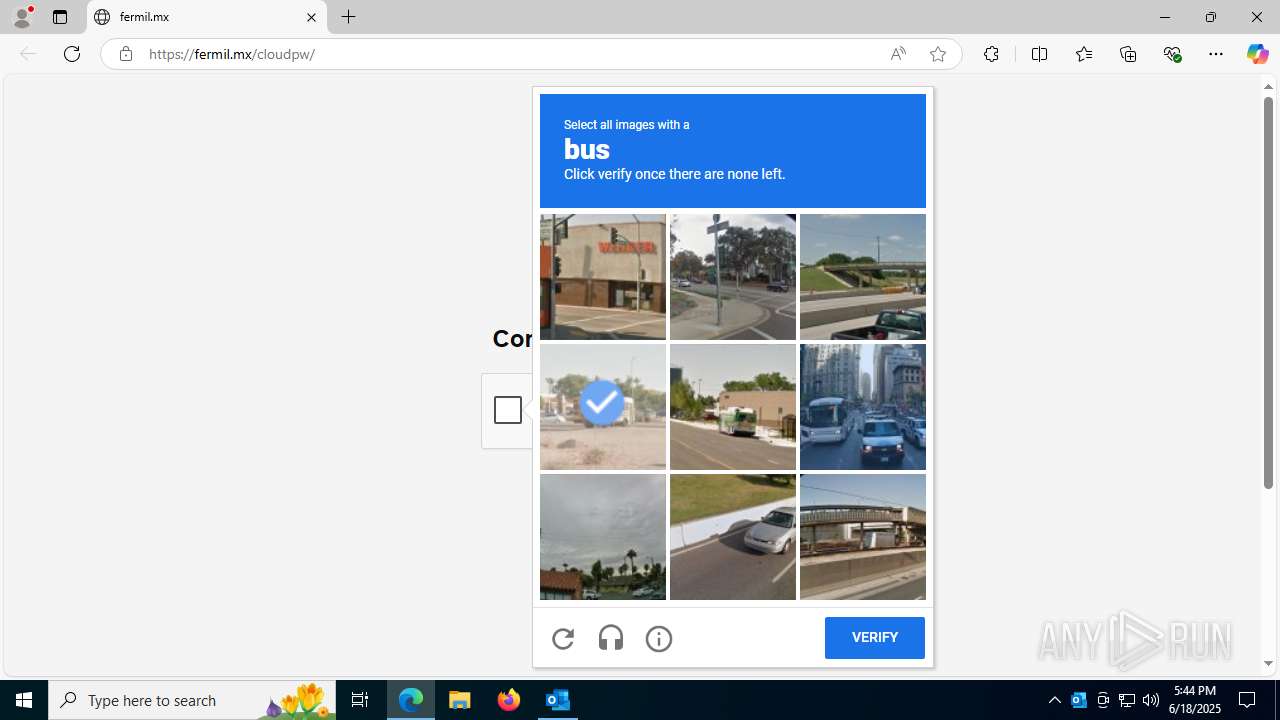1280x720 pixels.
Task: Switch to the fermil.mx tab
Action: (207, 17)
